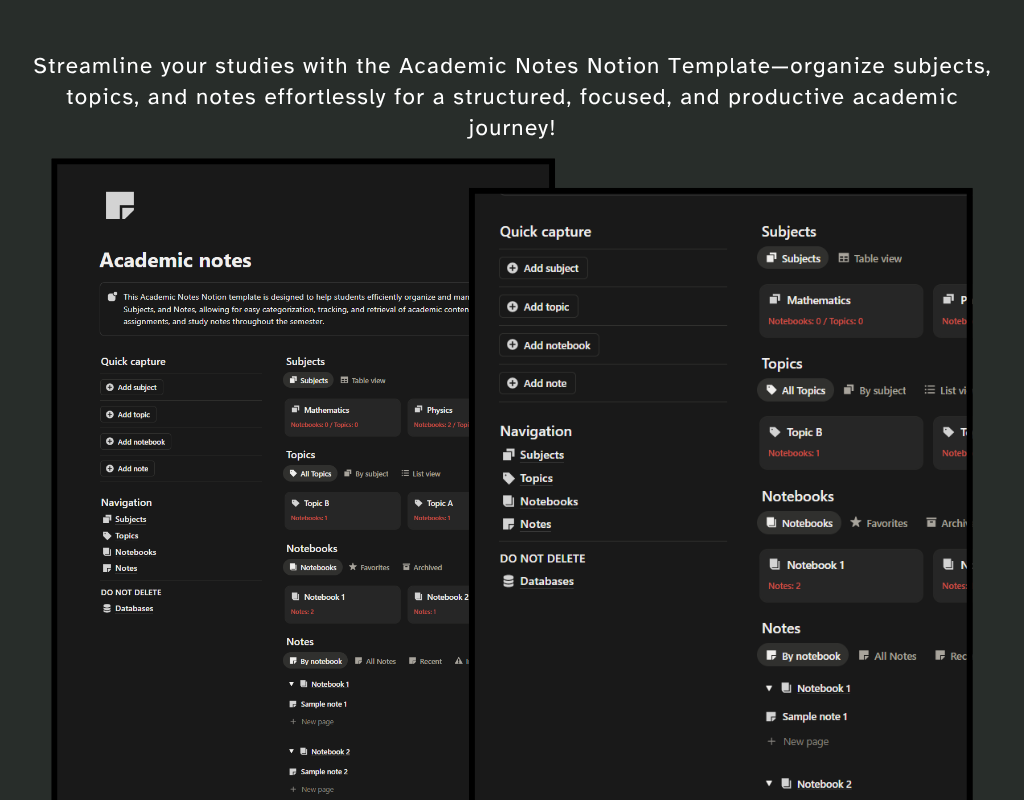Open the By subject tab in enlarged Topics section

click(x=874, y=390)
